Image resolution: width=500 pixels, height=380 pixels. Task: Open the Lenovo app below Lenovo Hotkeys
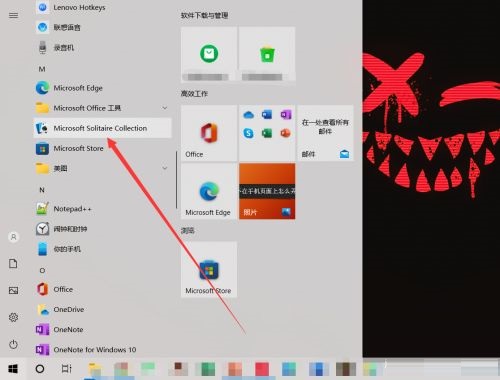(102, 27)
